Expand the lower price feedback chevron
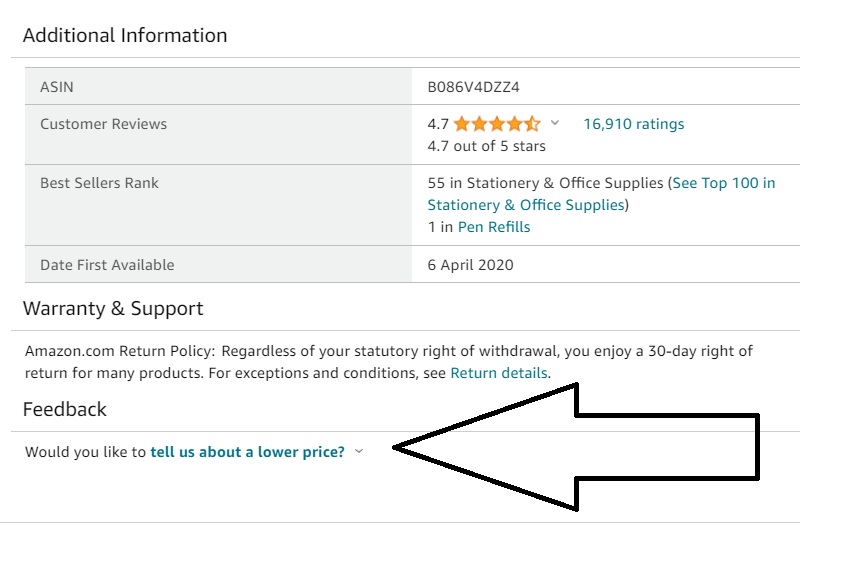 coord(359,451)
